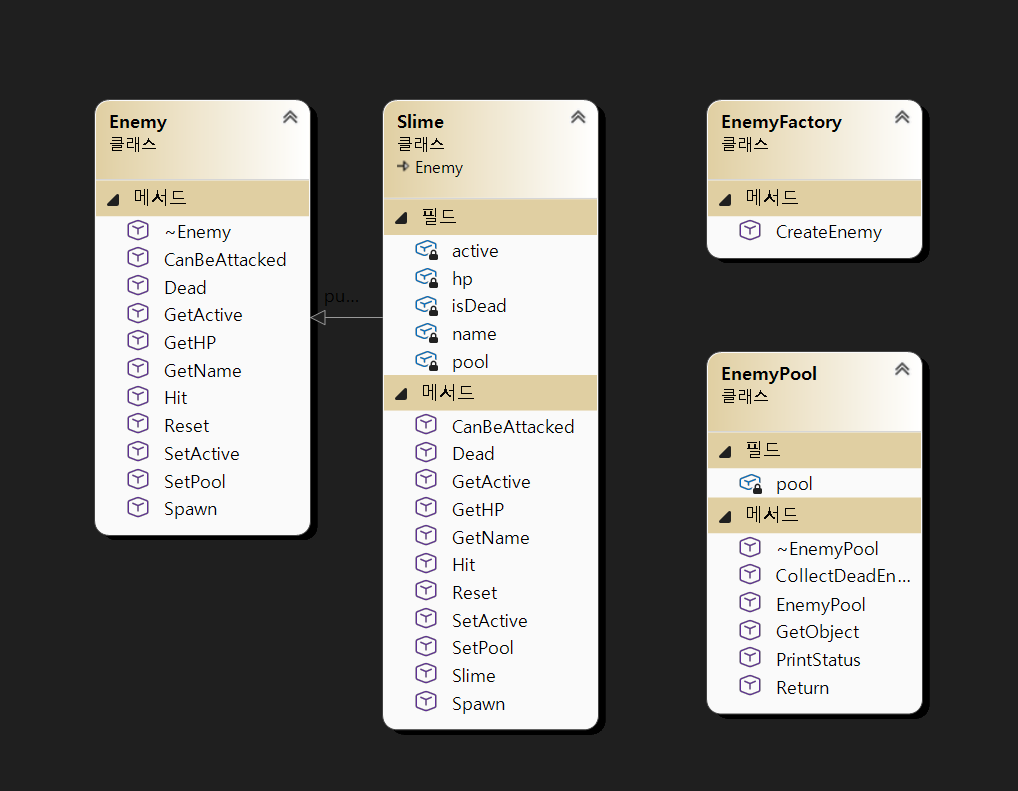Viewport: 1018px width, 791px height.
Task: Collapse the 메서드 section in EnemyPool class
Action: 725,516
